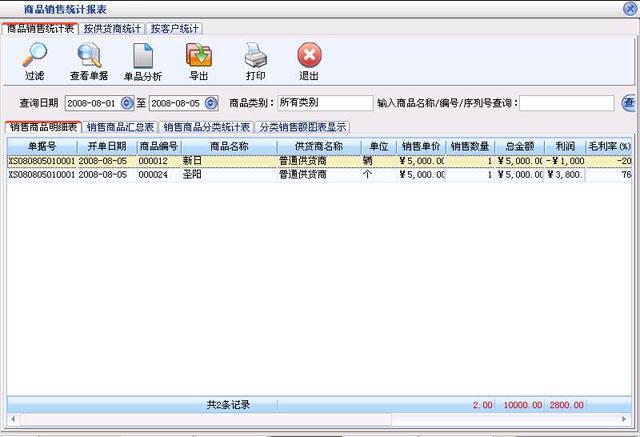Open the 销售商品分类统计表 sub-tab
Screen dimensions: 640x437
click(x=206, y=127)
